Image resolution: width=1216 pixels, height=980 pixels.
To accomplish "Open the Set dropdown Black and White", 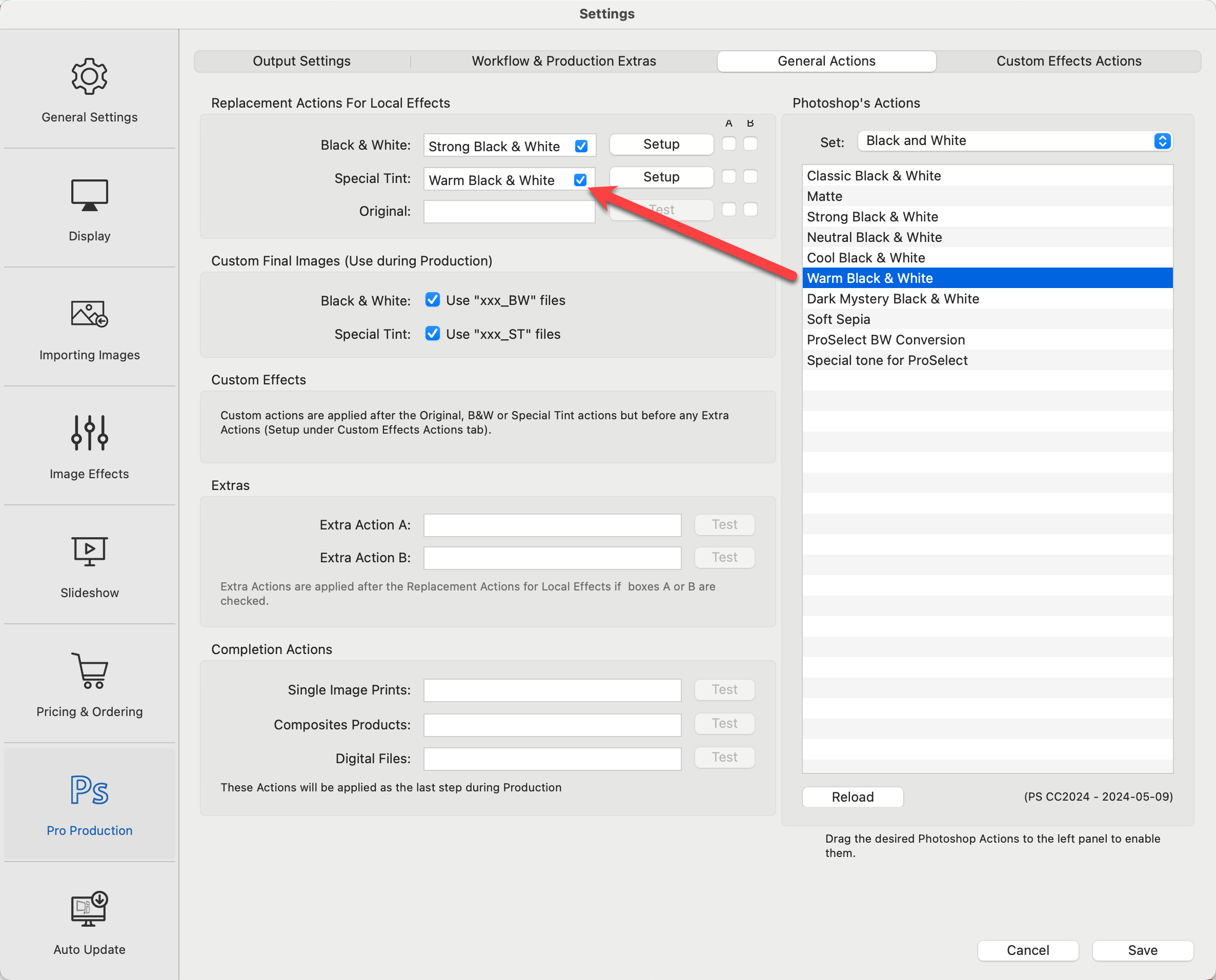I will pyautogui.click(x=1015, y=141).
